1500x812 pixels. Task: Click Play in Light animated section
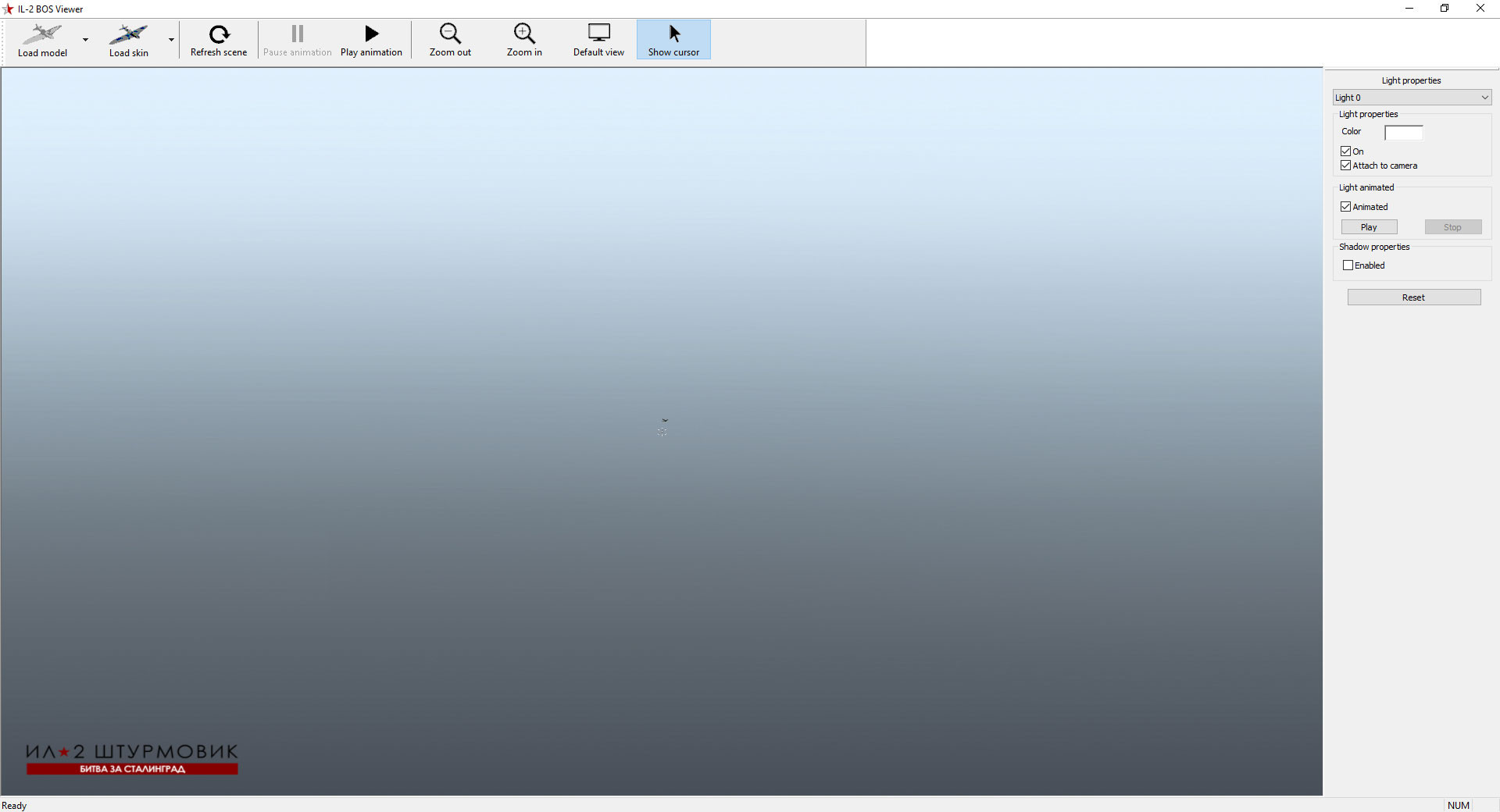[1369, 227]
